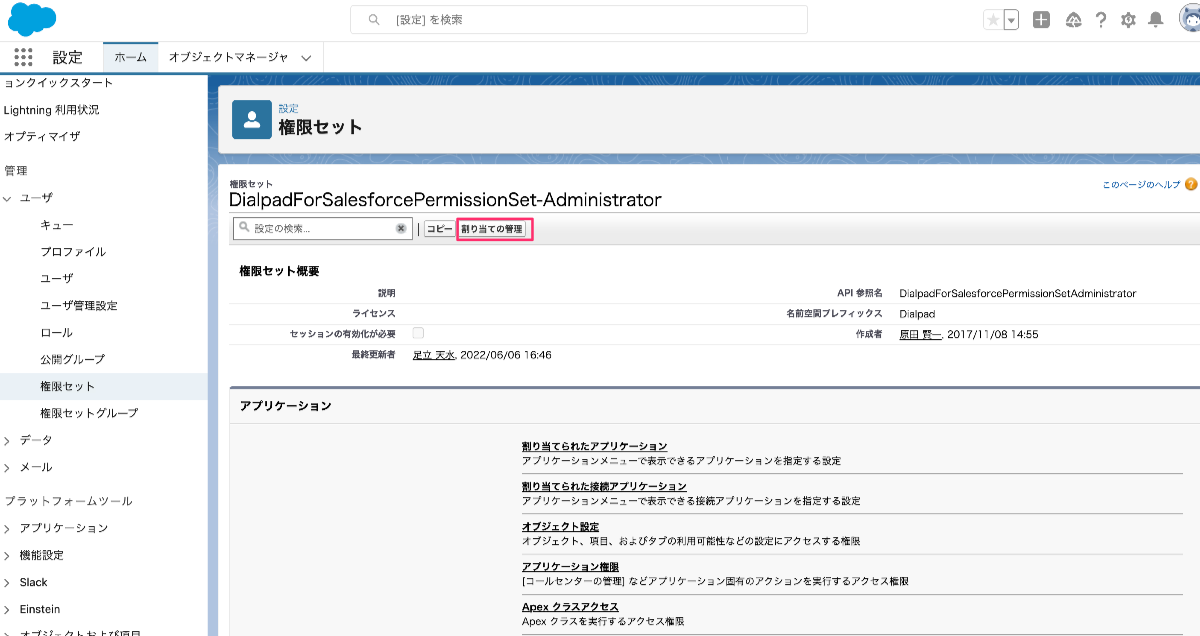This screenshot has width=1200, height=636.
Task: Select 権限セット in the sidebar
Action: tap(68, 386)
